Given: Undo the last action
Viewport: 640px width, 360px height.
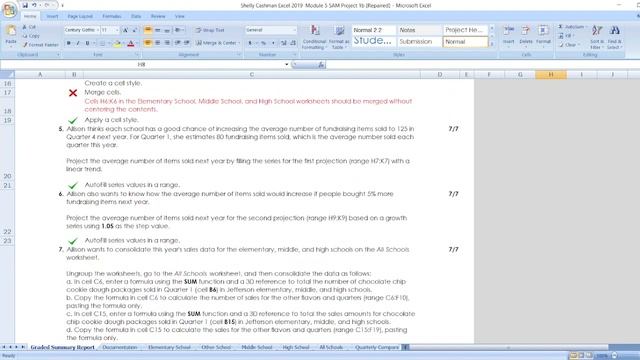Looking at the screenshot, I should tap(34, 5).
